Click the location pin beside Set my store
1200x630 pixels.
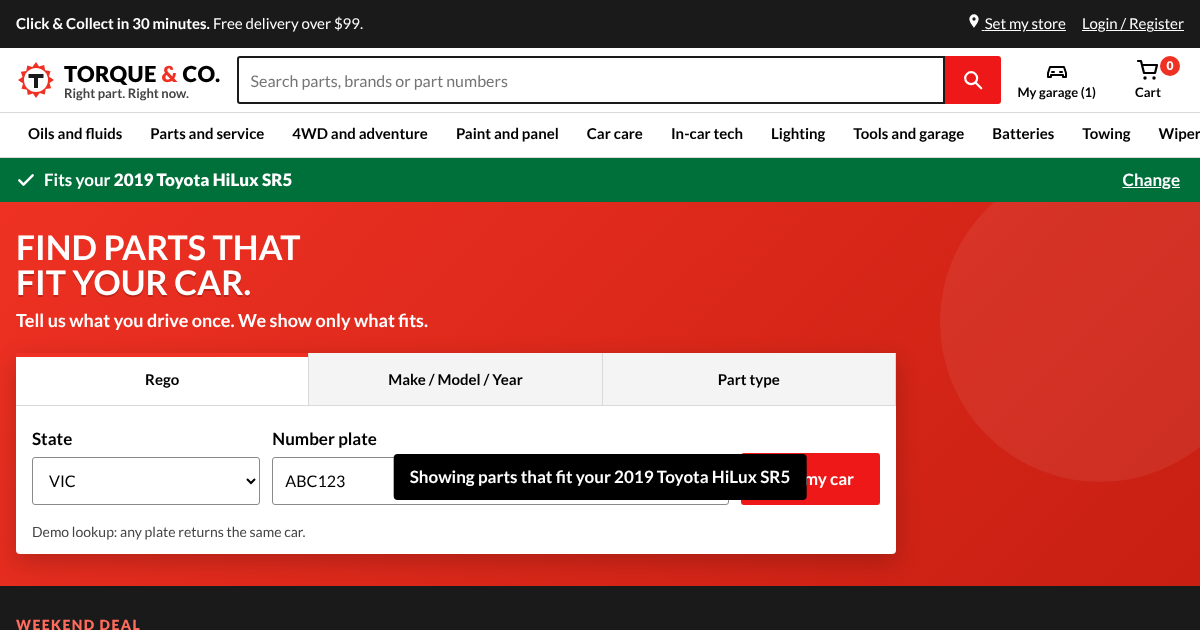pyautogui.click(x=974, y=22)
